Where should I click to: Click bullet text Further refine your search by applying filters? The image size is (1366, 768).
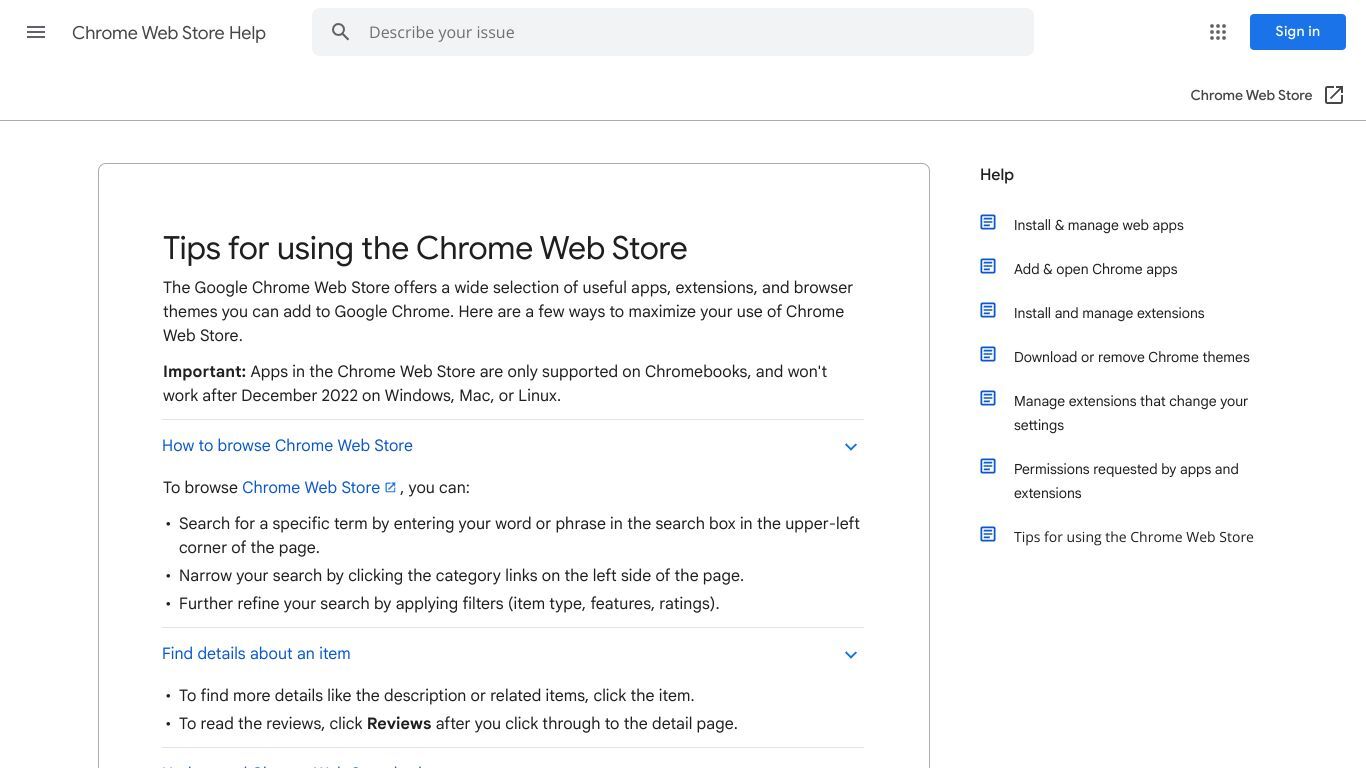(449, 604)
